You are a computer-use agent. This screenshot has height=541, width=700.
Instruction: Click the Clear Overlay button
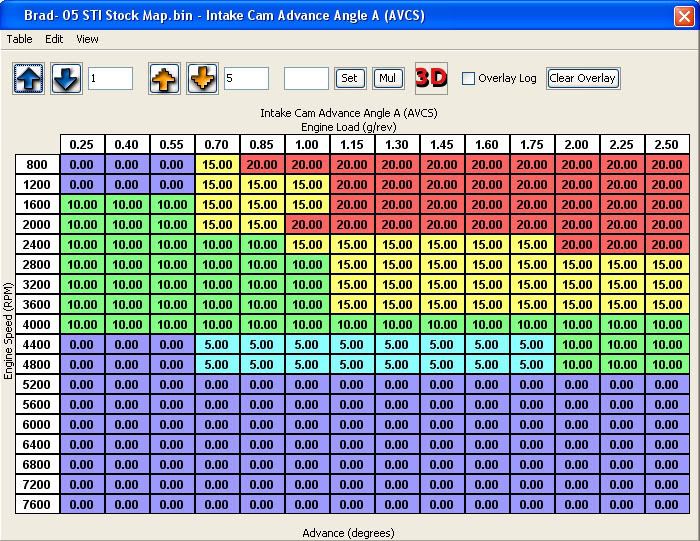(583, 78)
